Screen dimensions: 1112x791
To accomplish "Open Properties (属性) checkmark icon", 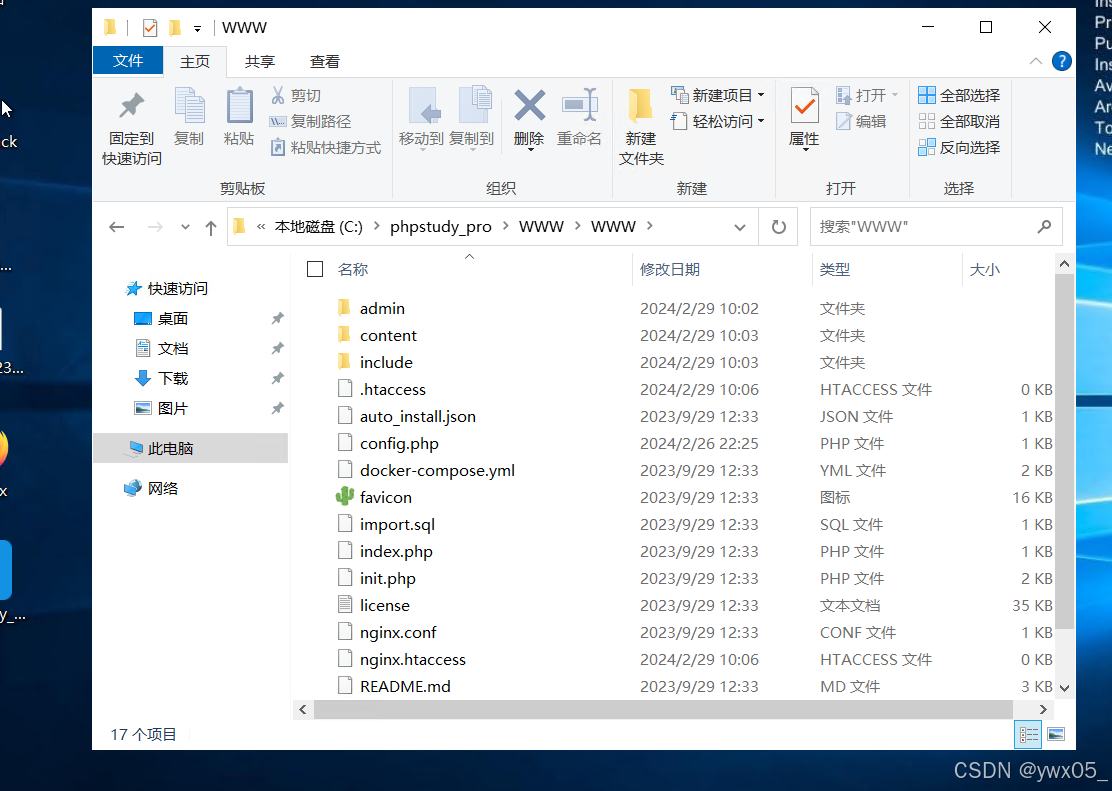I will tap(804, 106).
